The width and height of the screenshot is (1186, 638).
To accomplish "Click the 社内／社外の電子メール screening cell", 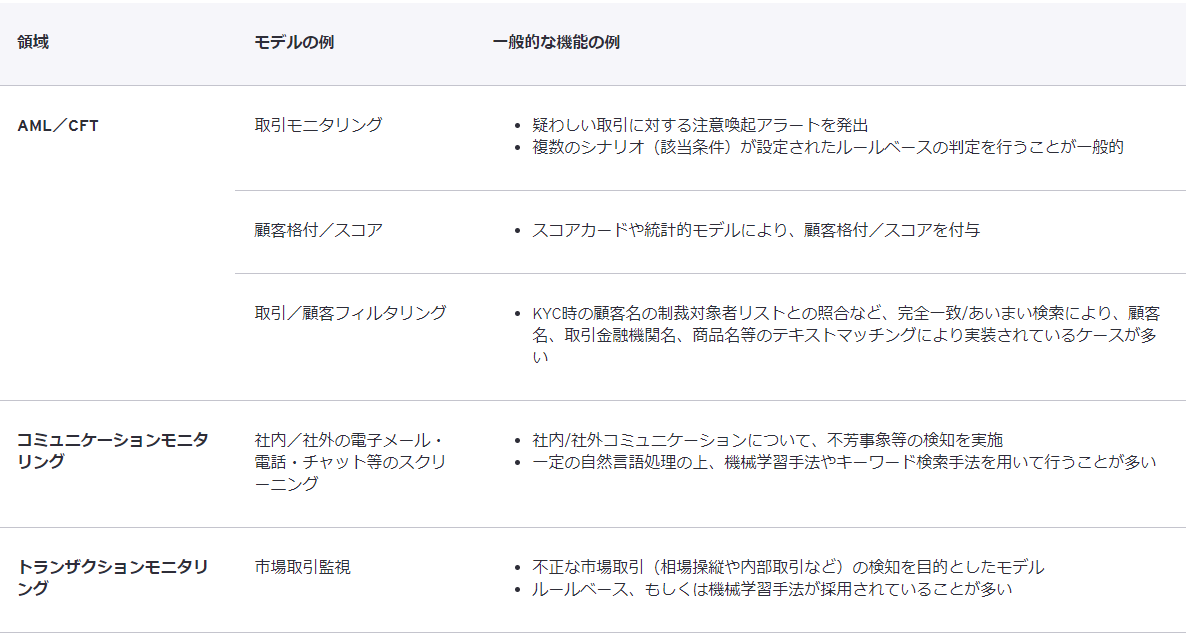I will coord(350,462).
